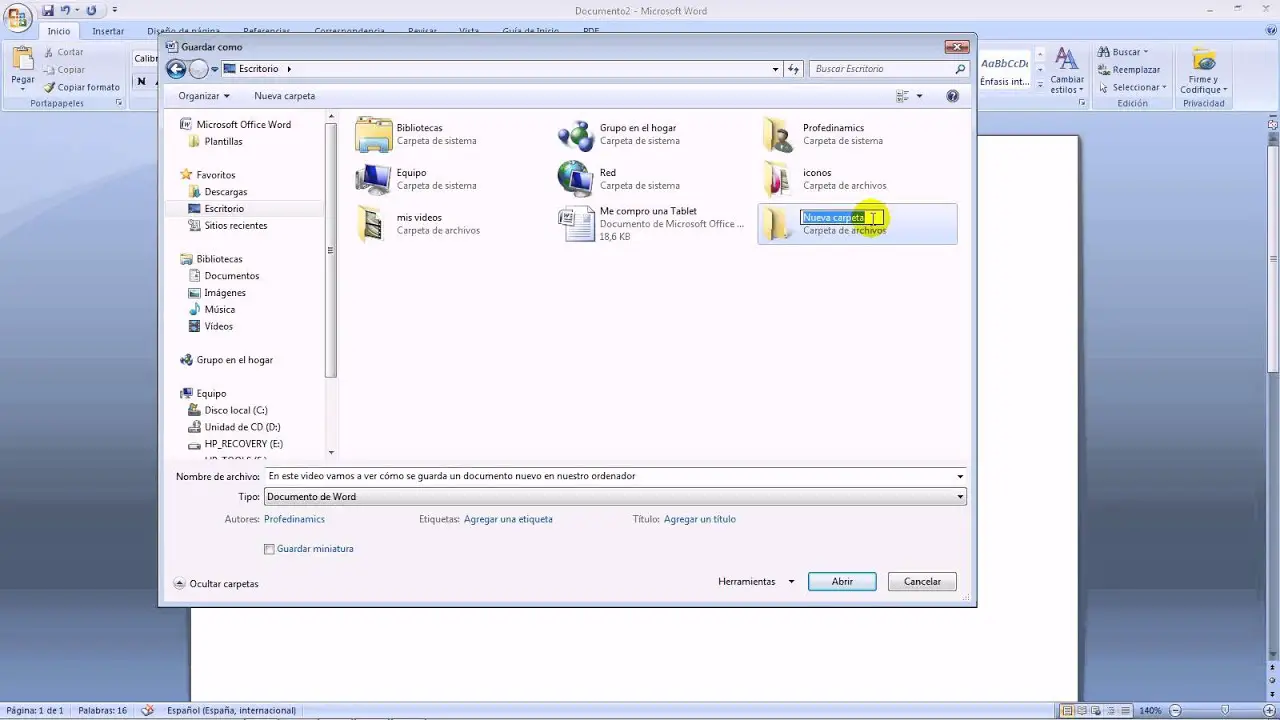Image resolution: width=1280 pixels, height=720 pixels.
Task: Select the Bibliotecas folder icon
Action: click(374, 134)
